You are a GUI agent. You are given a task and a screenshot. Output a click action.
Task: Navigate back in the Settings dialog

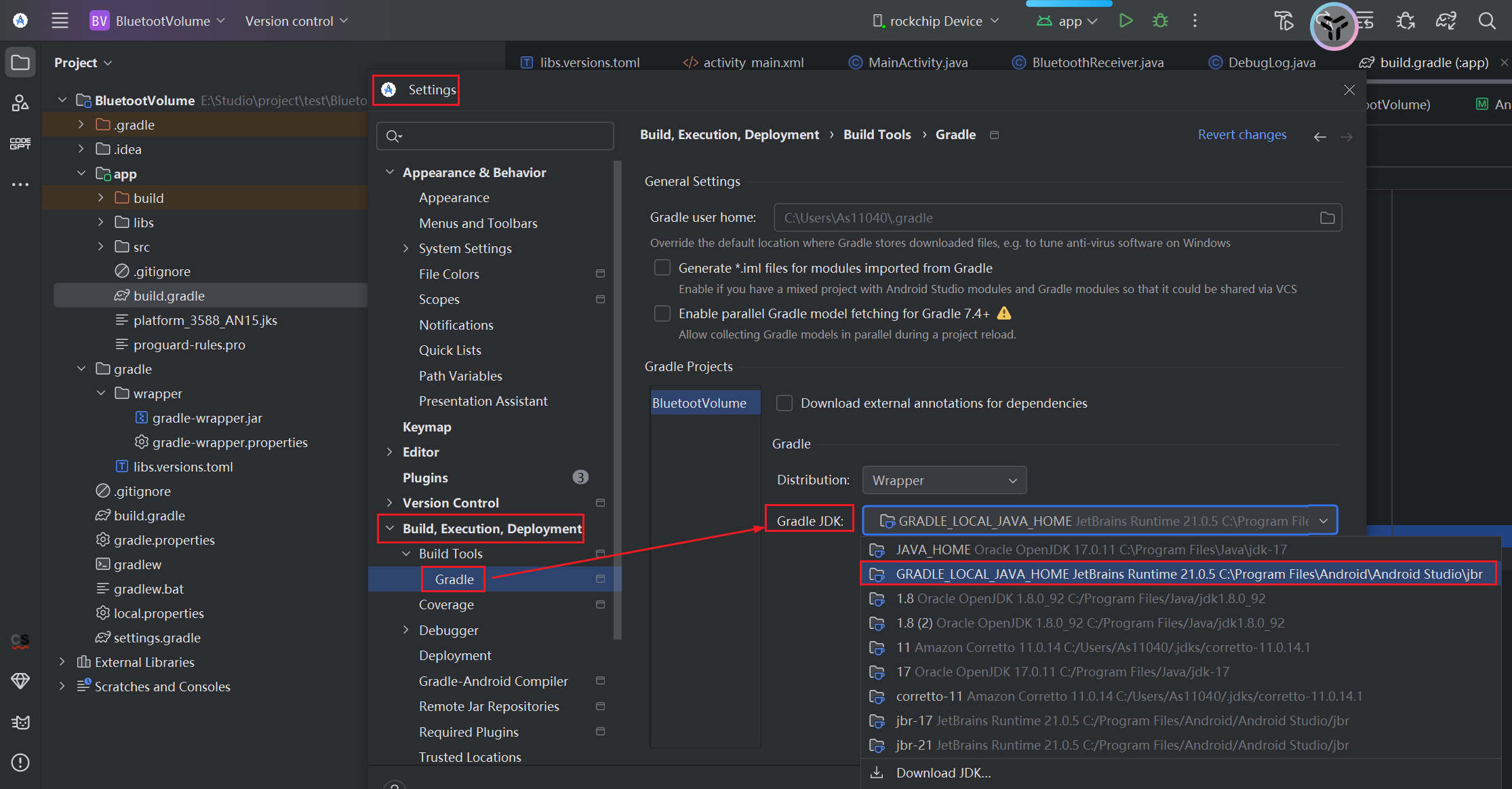coord(1319,137)
